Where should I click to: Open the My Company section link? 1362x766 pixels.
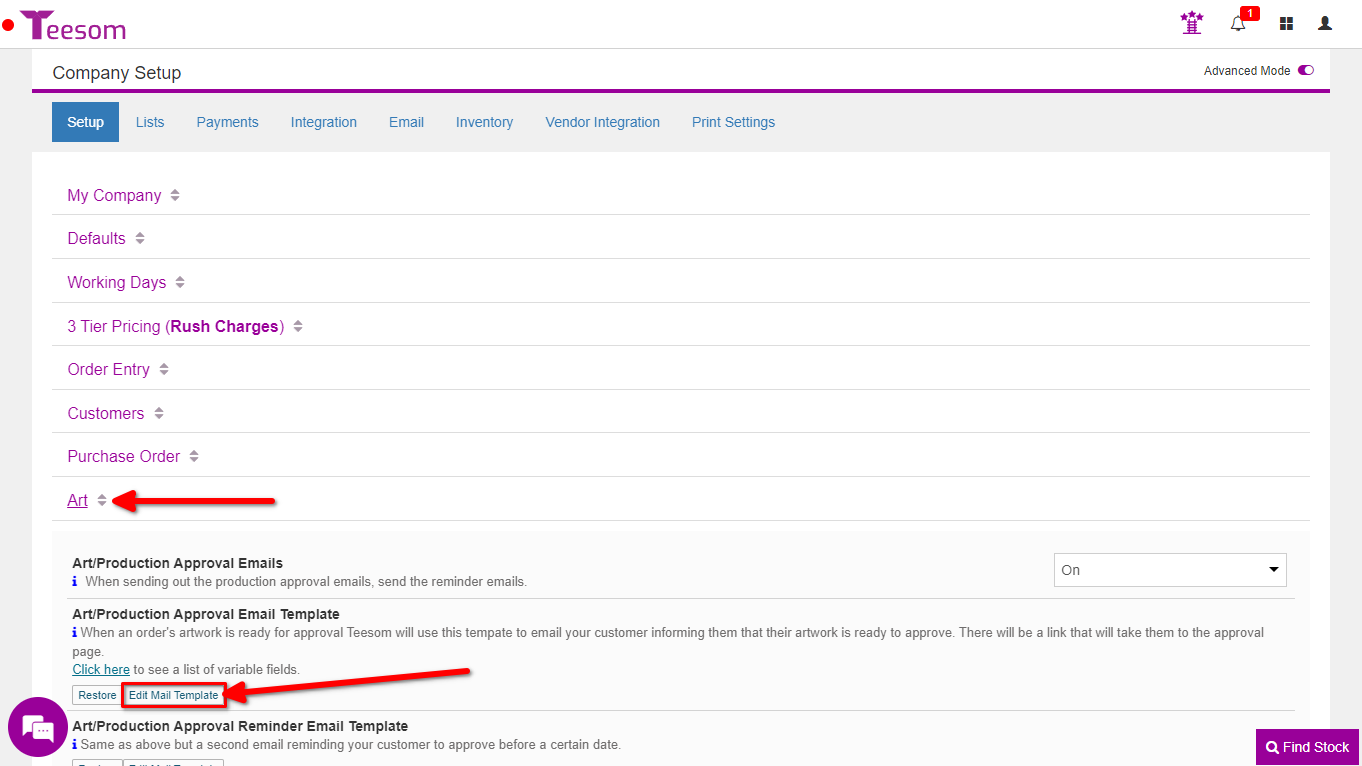[114, 196]
